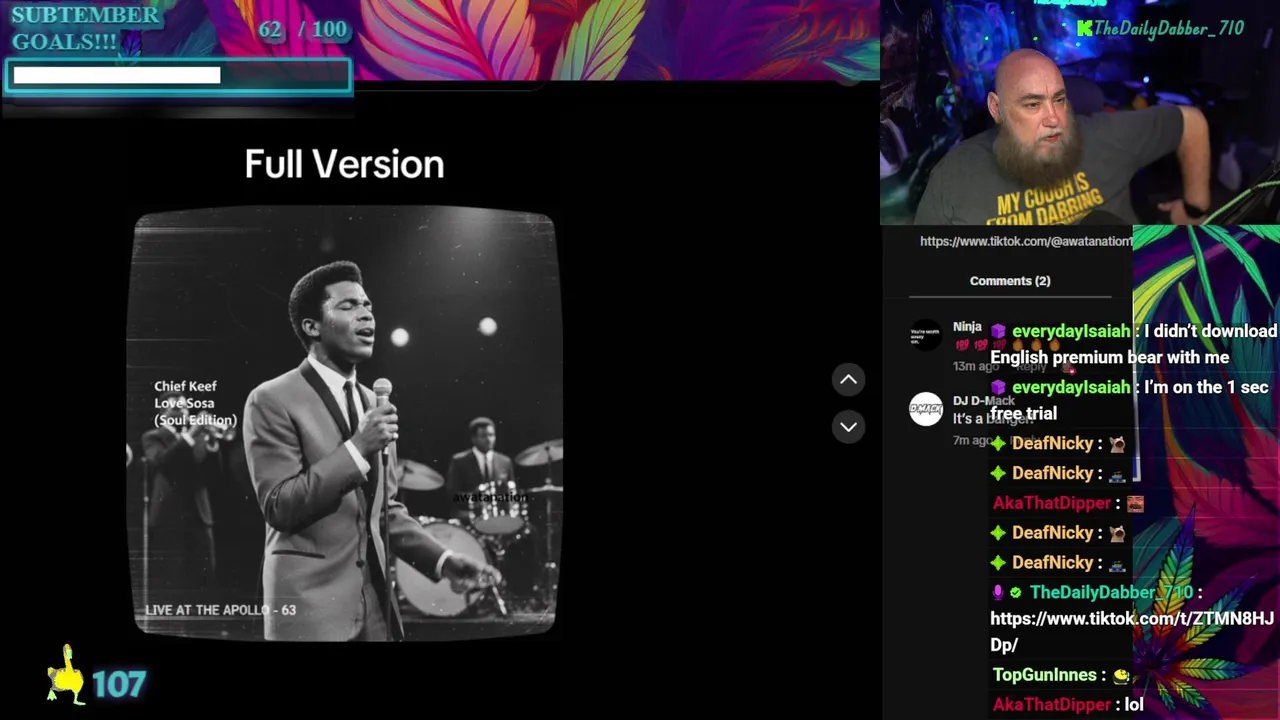Click the '62 / 100' goal counter
The height and width of the screenshot is (720, 1280).
point(303,29)
